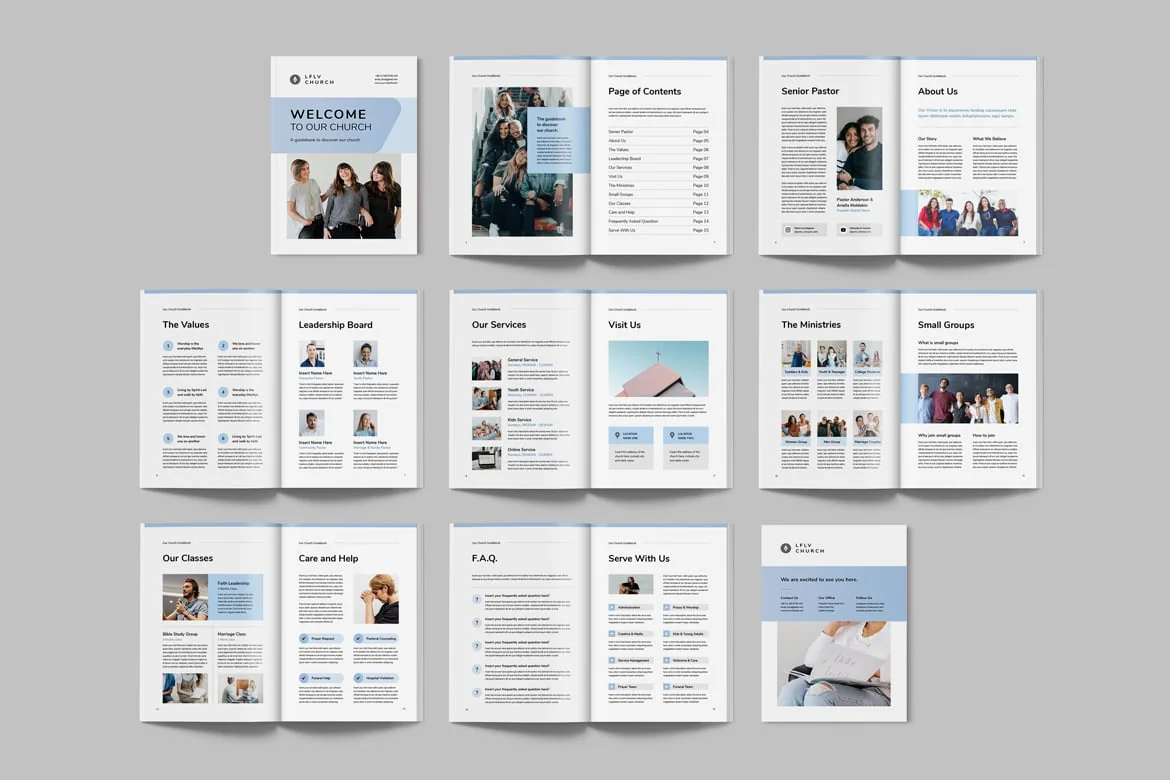
Task: Click the location pin for Location Name One
Action: tap(617, 435)
